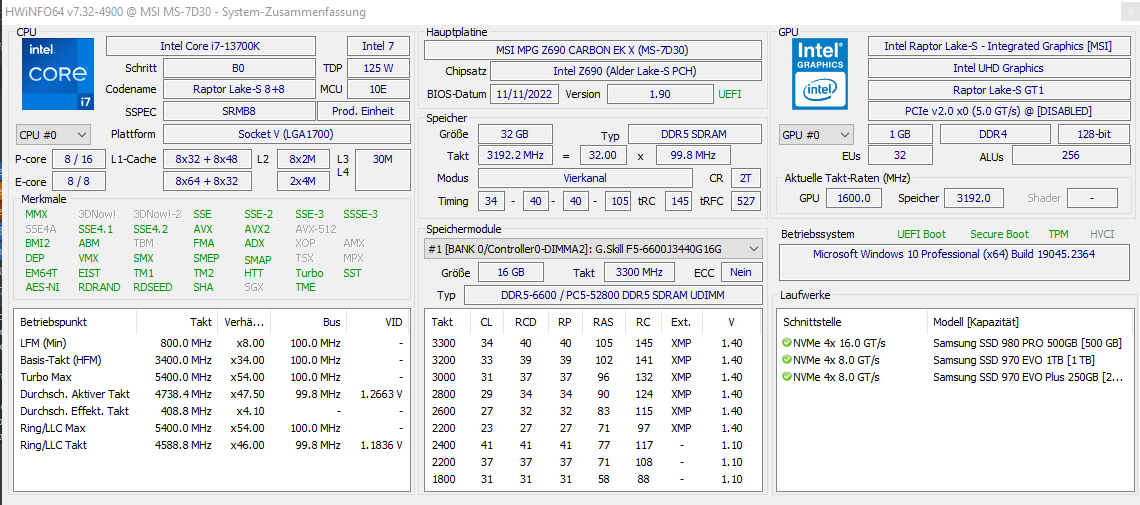Click the Intel Core i7 logo

57,74
